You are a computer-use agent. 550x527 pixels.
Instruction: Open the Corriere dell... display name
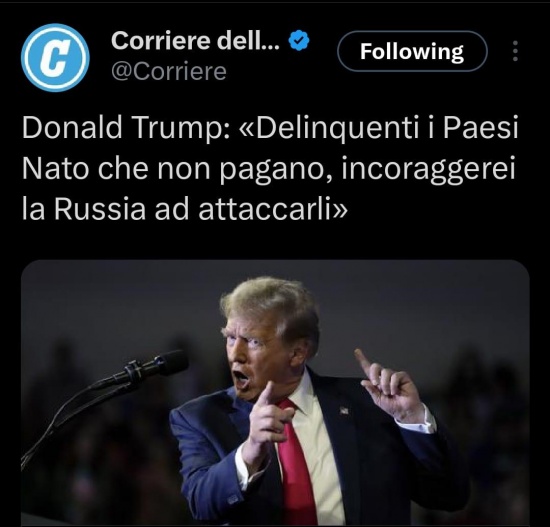pos(195,40)
